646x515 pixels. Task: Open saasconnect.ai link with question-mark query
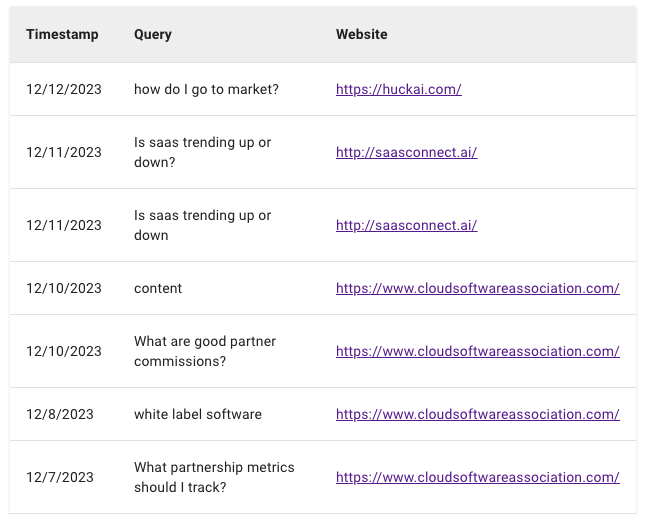pos(406,152)
